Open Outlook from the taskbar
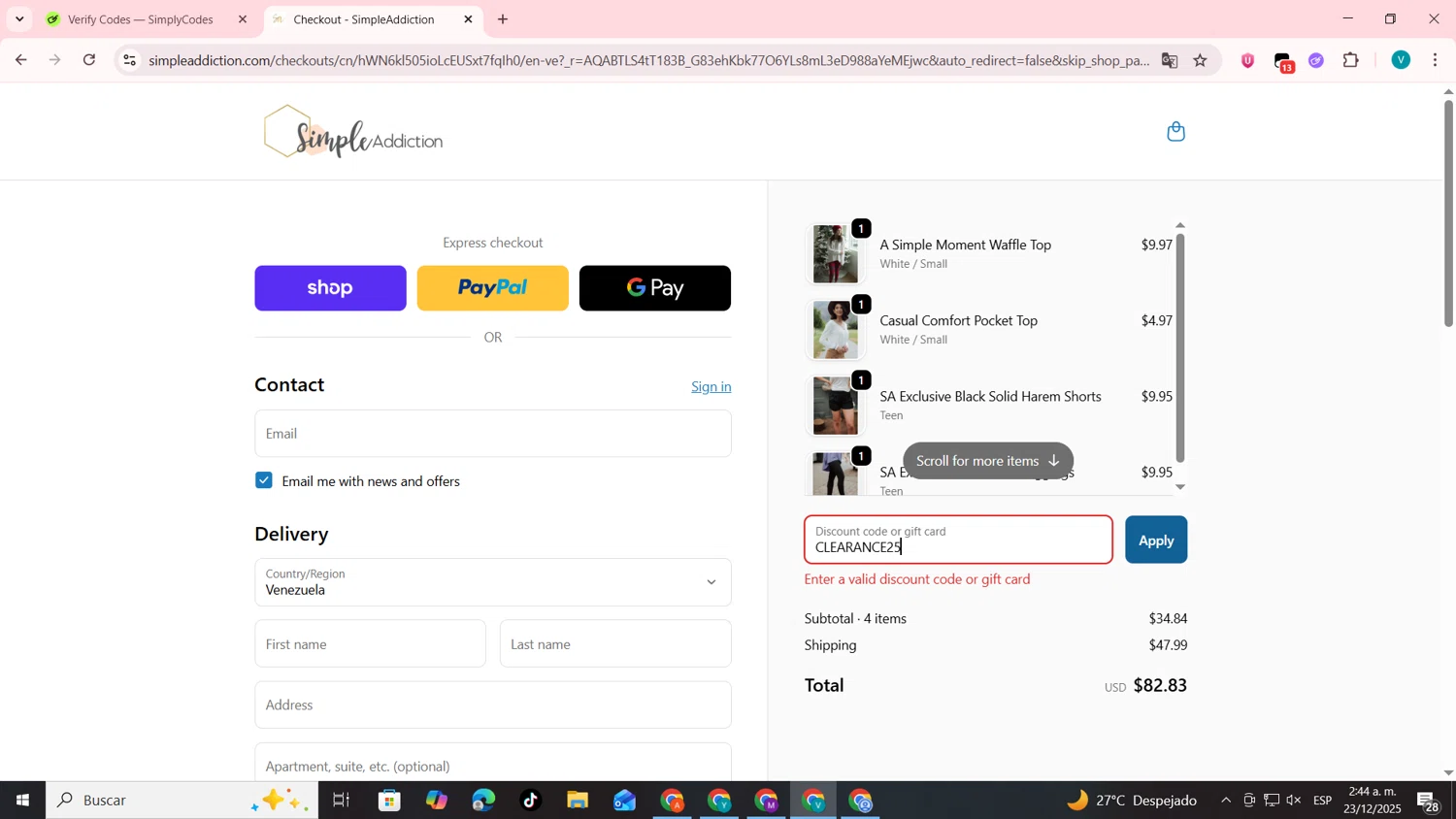This screenshot has height=819, width=1456. [624, 801]
